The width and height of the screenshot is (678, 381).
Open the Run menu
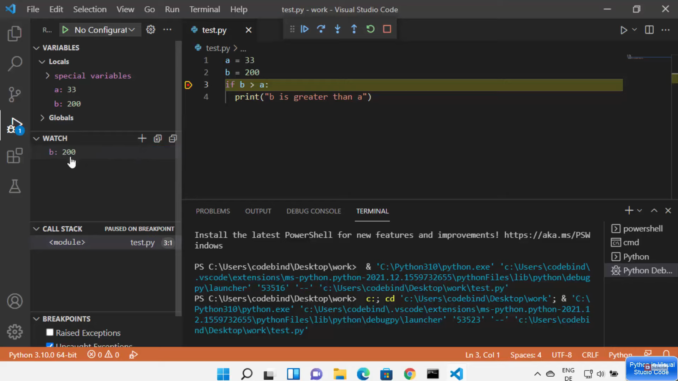(172, 9)
